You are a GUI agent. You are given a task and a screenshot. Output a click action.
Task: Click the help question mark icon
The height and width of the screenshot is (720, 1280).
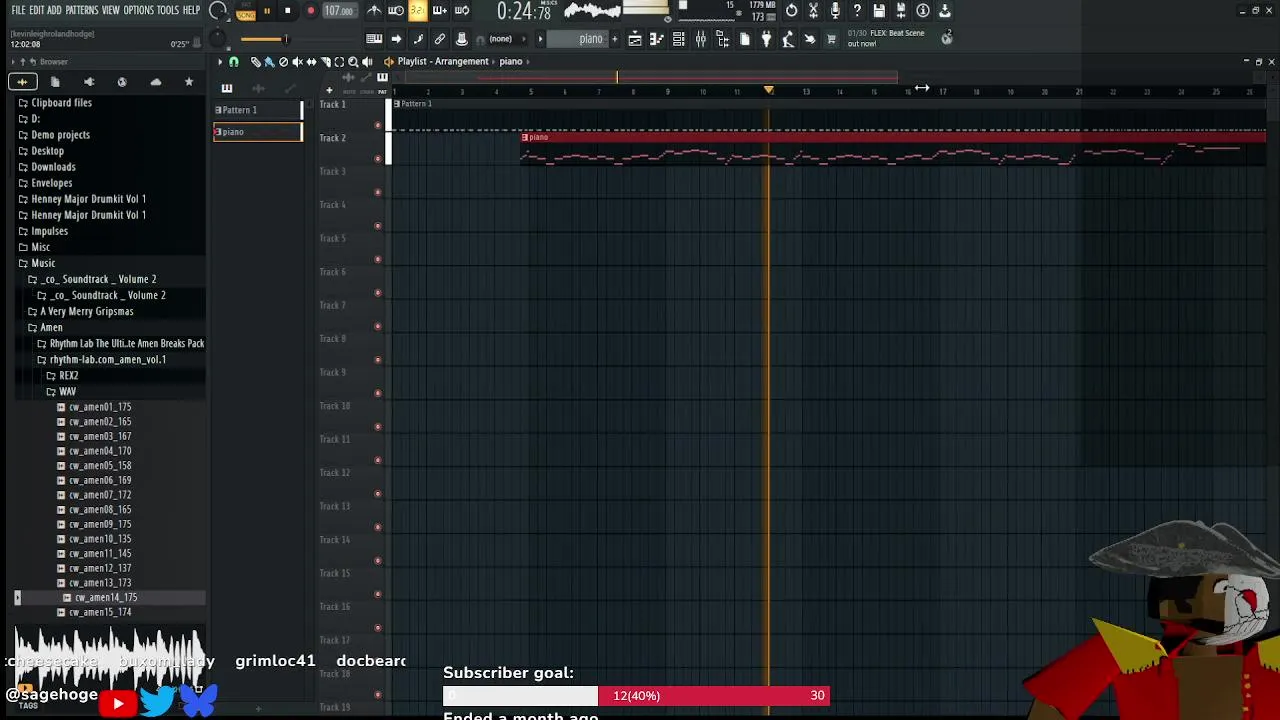pyautogui.click(x=857, y=11)
